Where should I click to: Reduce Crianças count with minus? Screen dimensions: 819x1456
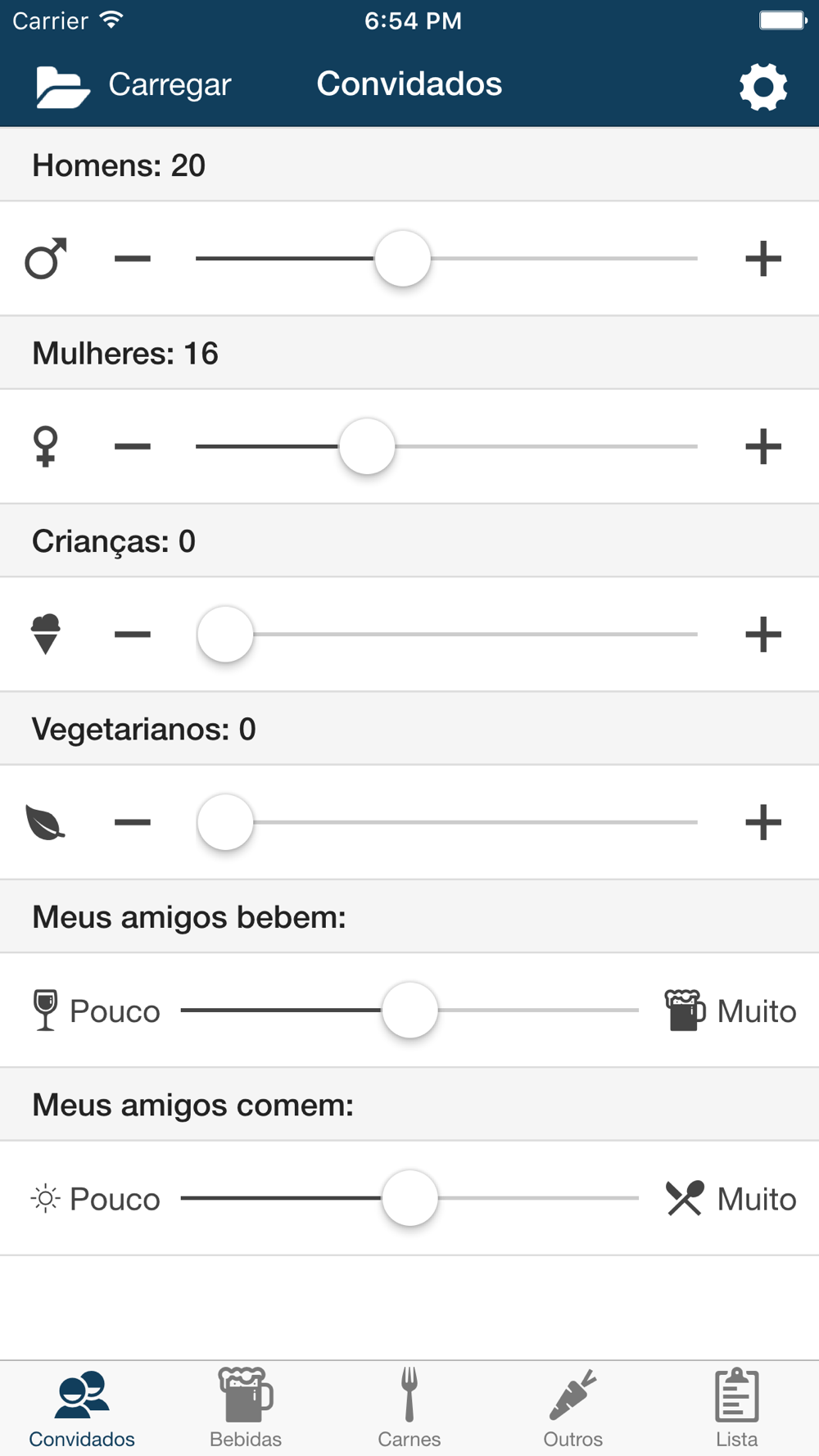133,635
